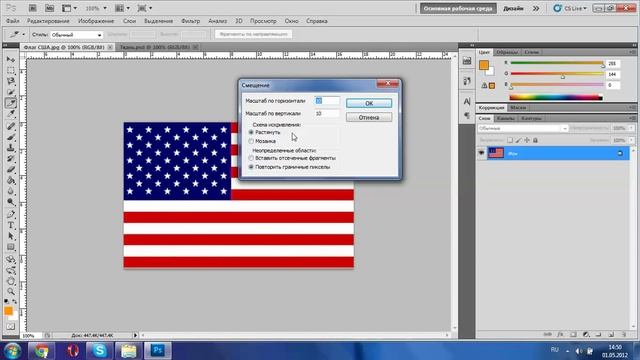Click the Масштаб по горизонтали field

pyautogui.click(x=327, y=101)
